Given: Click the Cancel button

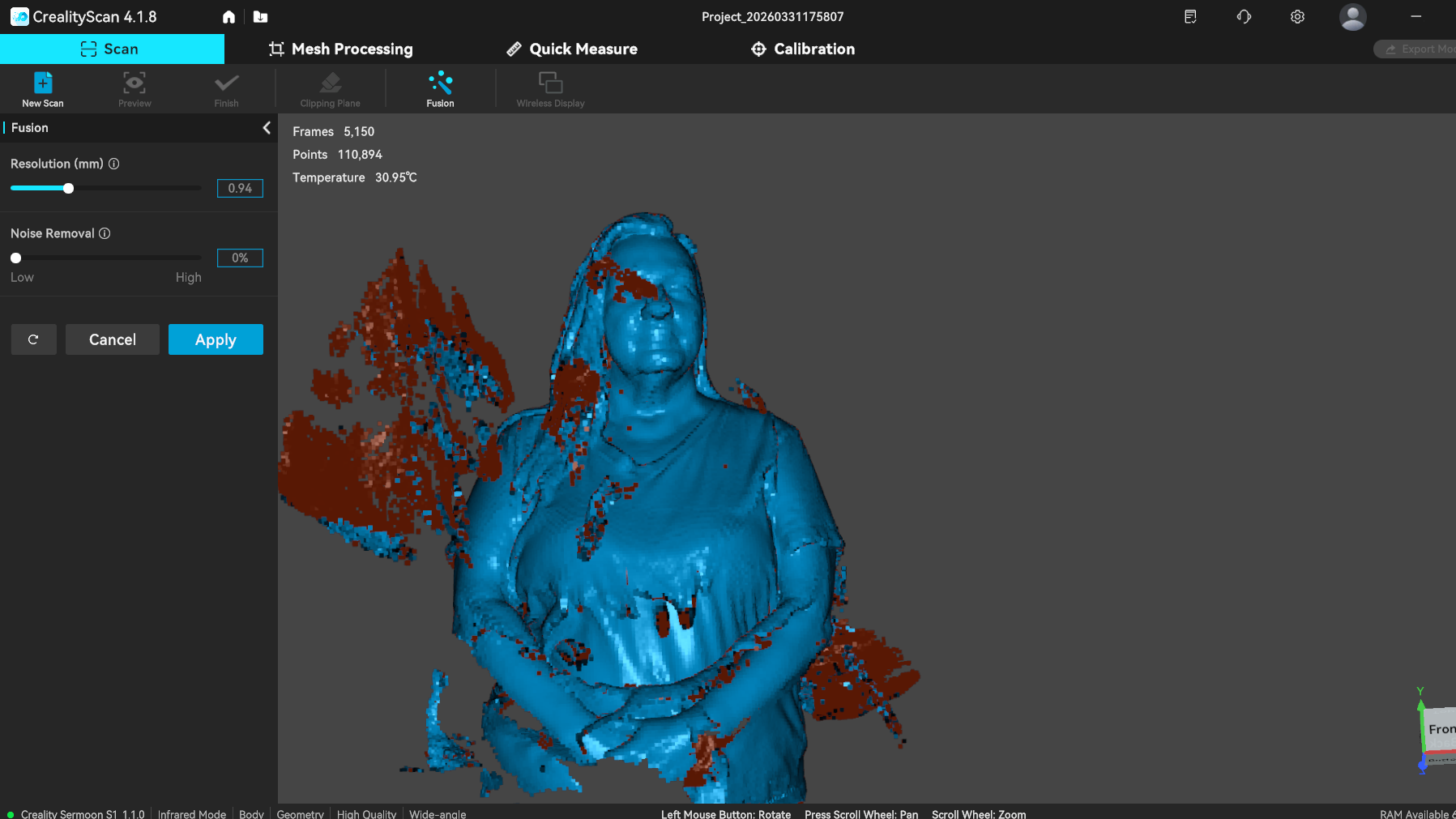Looking at the screenshot, I should 113,339.
